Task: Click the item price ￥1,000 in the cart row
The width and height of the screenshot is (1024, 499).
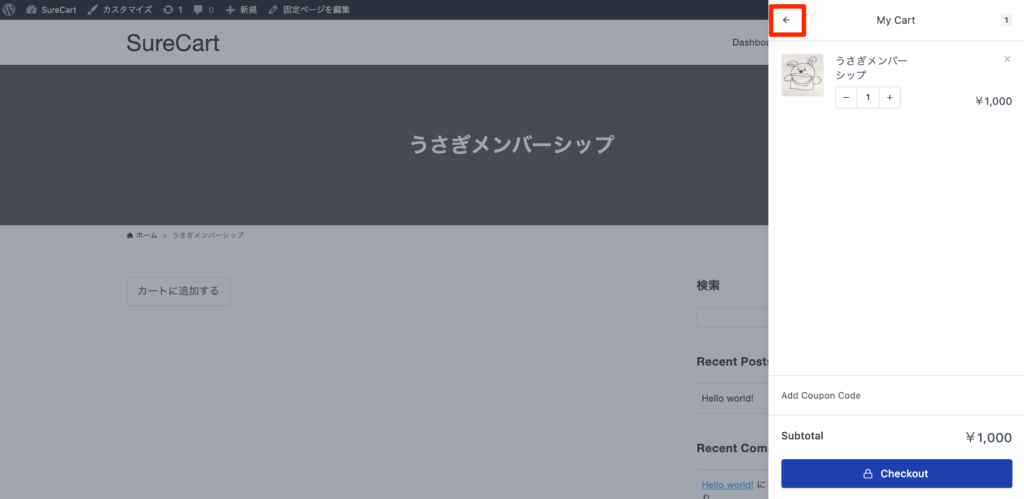Action: (x=993, y=101)
